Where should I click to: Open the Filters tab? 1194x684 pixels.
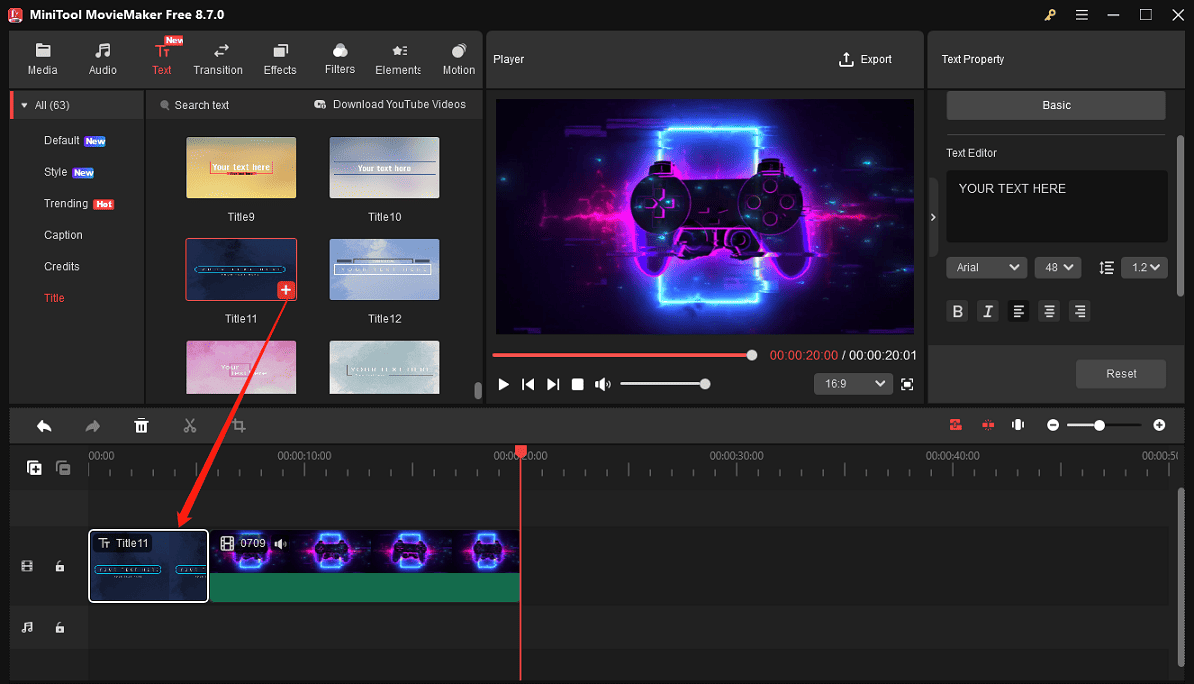click(340, 59)
